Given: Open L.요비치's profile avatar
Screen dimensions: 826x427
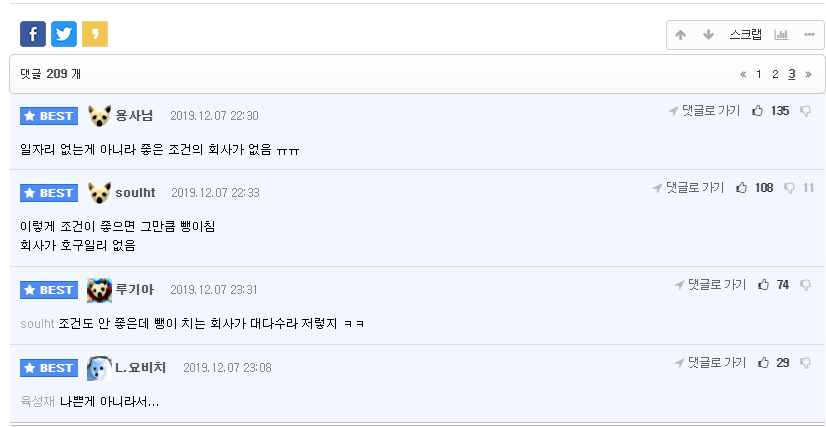Looking at the screenshot, I should click(x=99, y=368).
